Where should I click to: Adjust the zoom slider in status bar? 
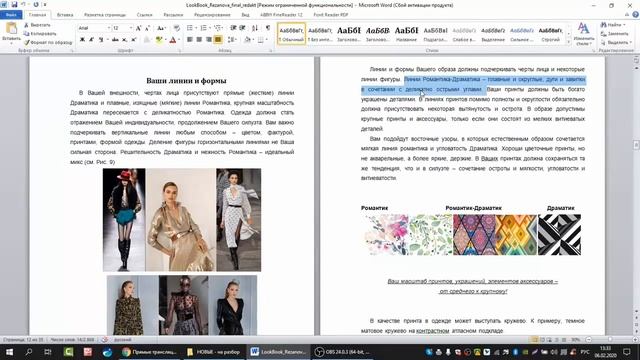(610, 340)
